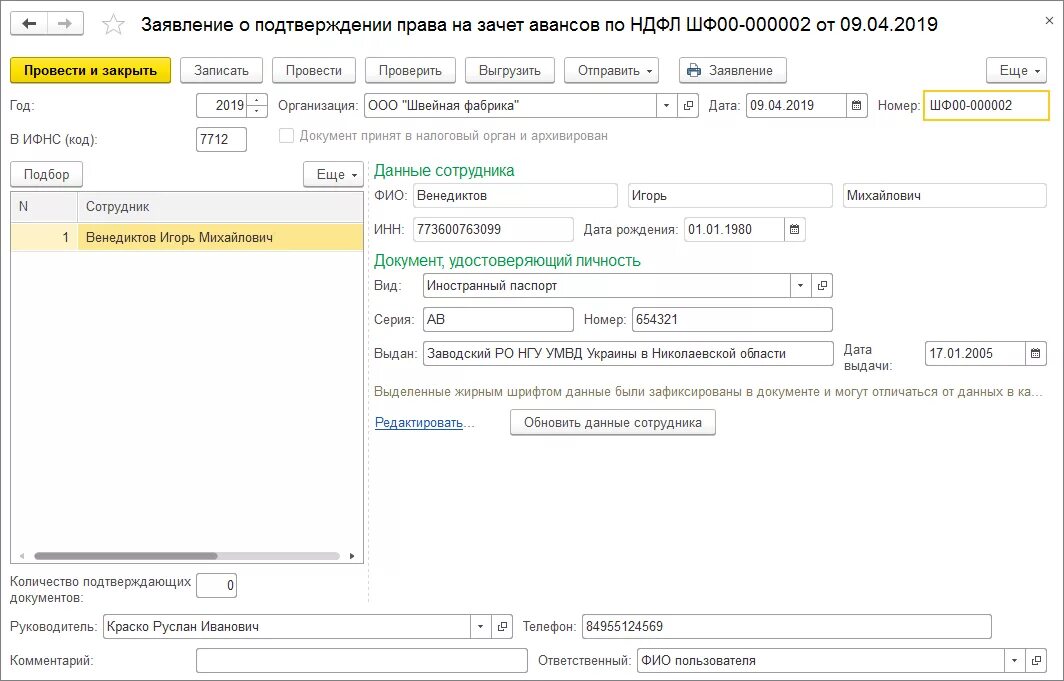Open the Организация record with open icon

coord(688,106)
